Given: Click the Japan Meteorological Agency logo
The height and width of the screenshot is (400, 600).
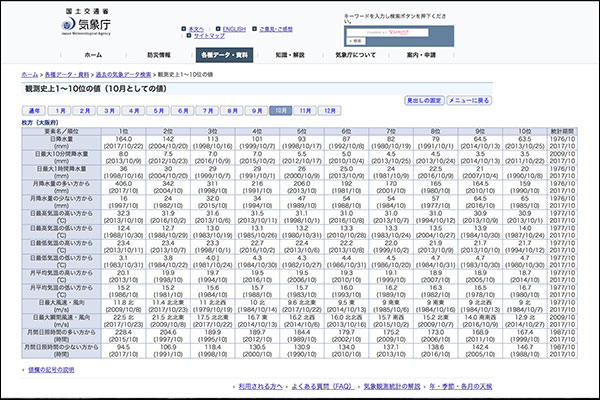Looking at the screenshot, I should point(85,22).
